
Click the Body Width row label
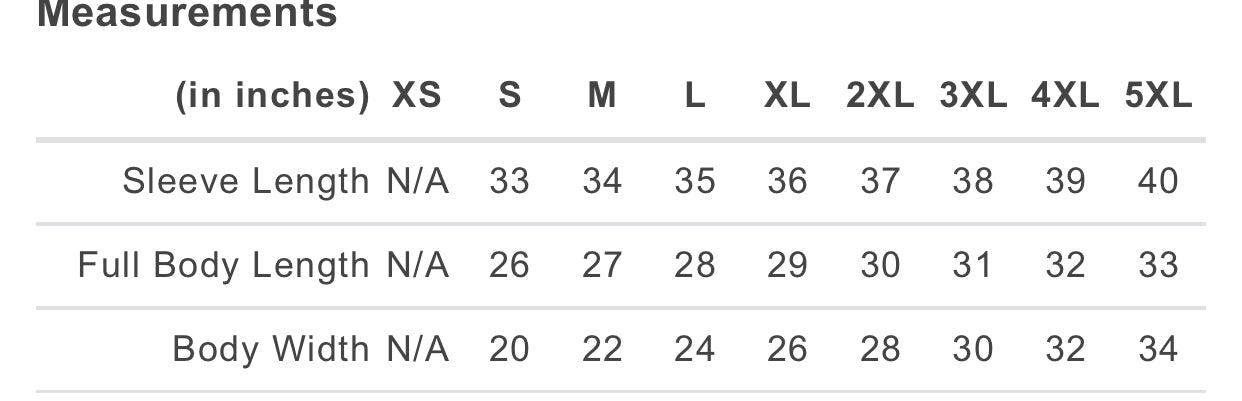271,349
